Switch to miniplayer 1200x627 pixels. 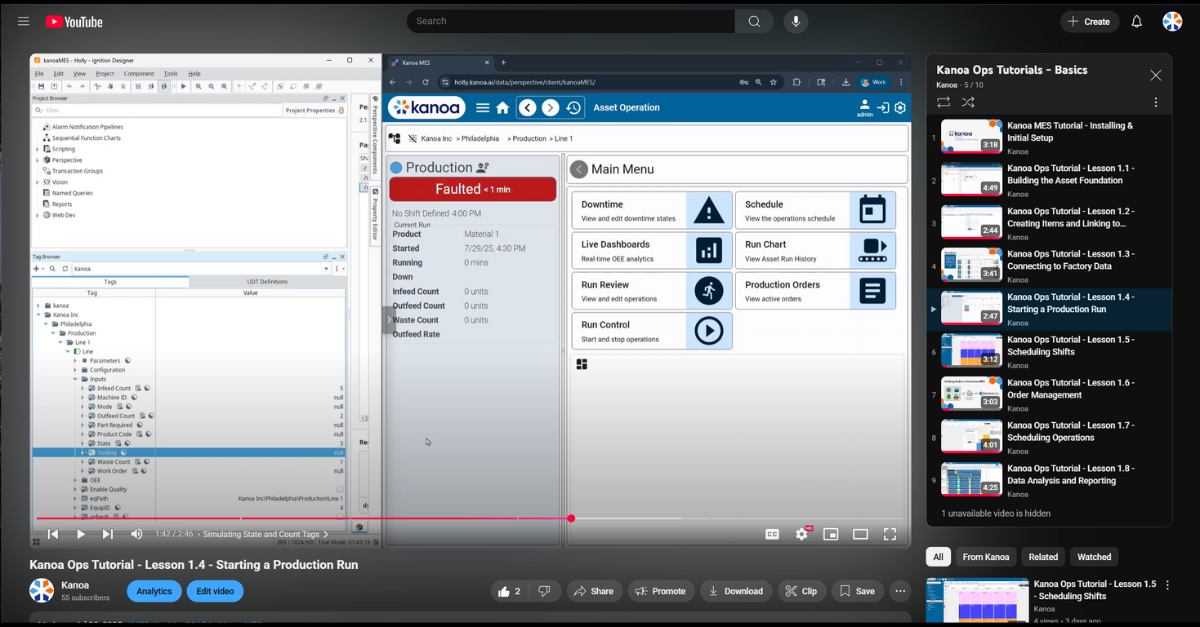[x=830, y=534]
